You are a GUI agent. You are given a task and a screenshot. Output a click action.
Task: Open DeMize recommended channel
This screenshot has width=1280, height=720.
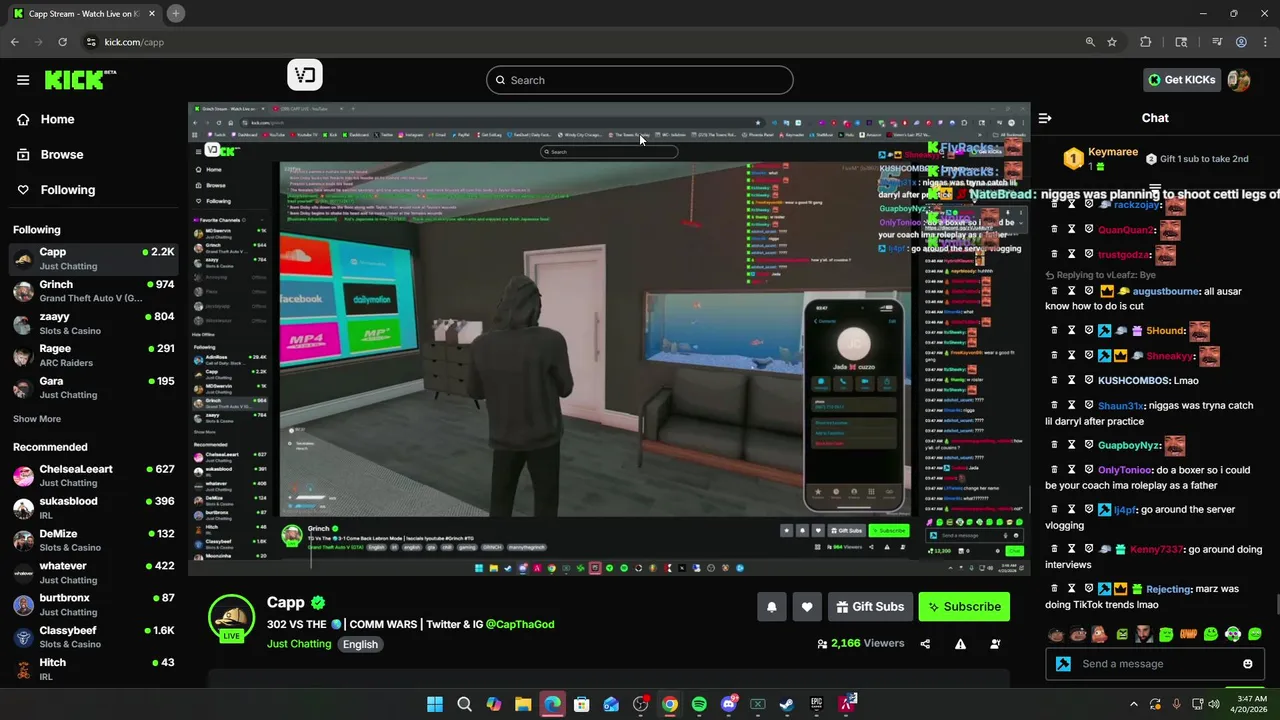pyautogui.click(x=92, y=540)
